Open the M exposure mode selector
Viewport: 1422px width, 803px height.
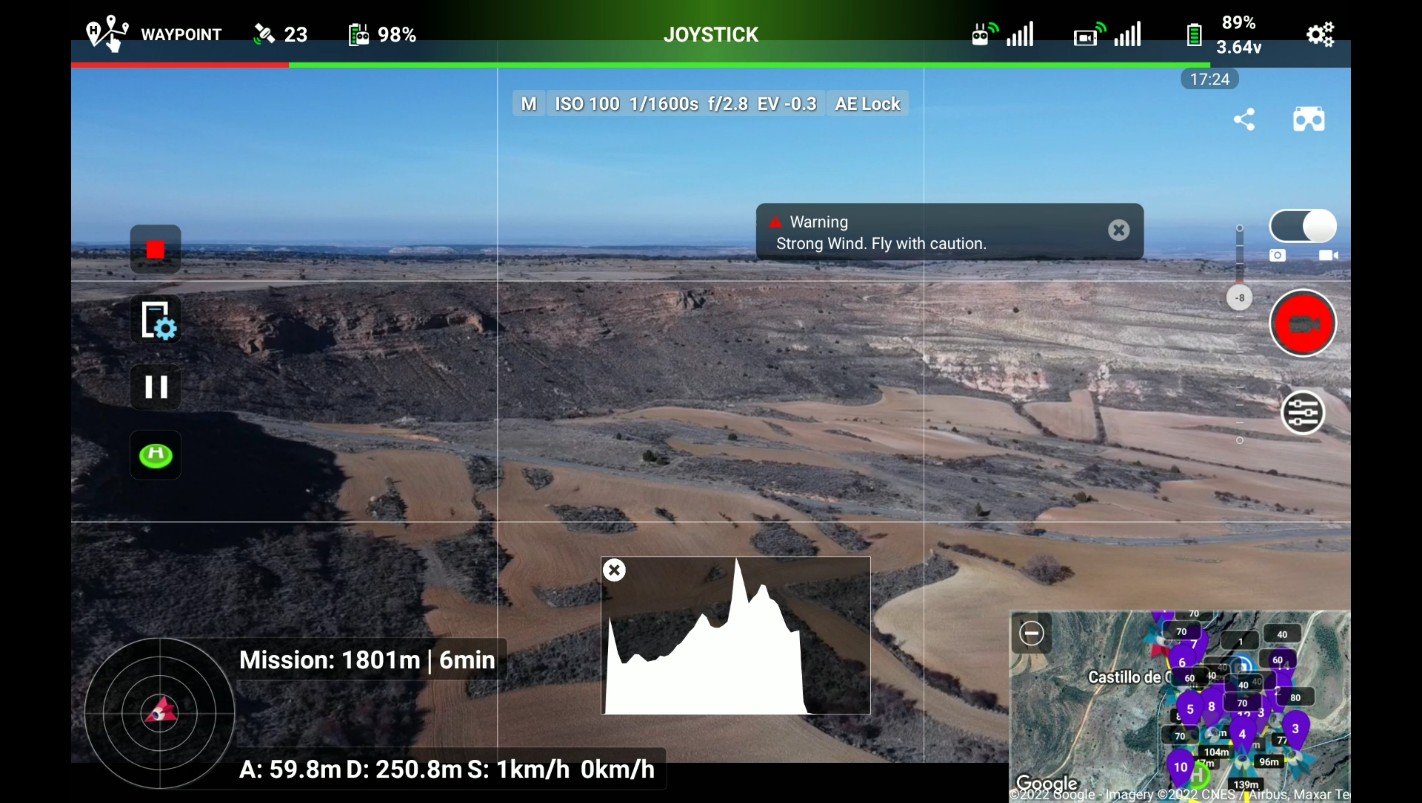click(x=529, y=103)
